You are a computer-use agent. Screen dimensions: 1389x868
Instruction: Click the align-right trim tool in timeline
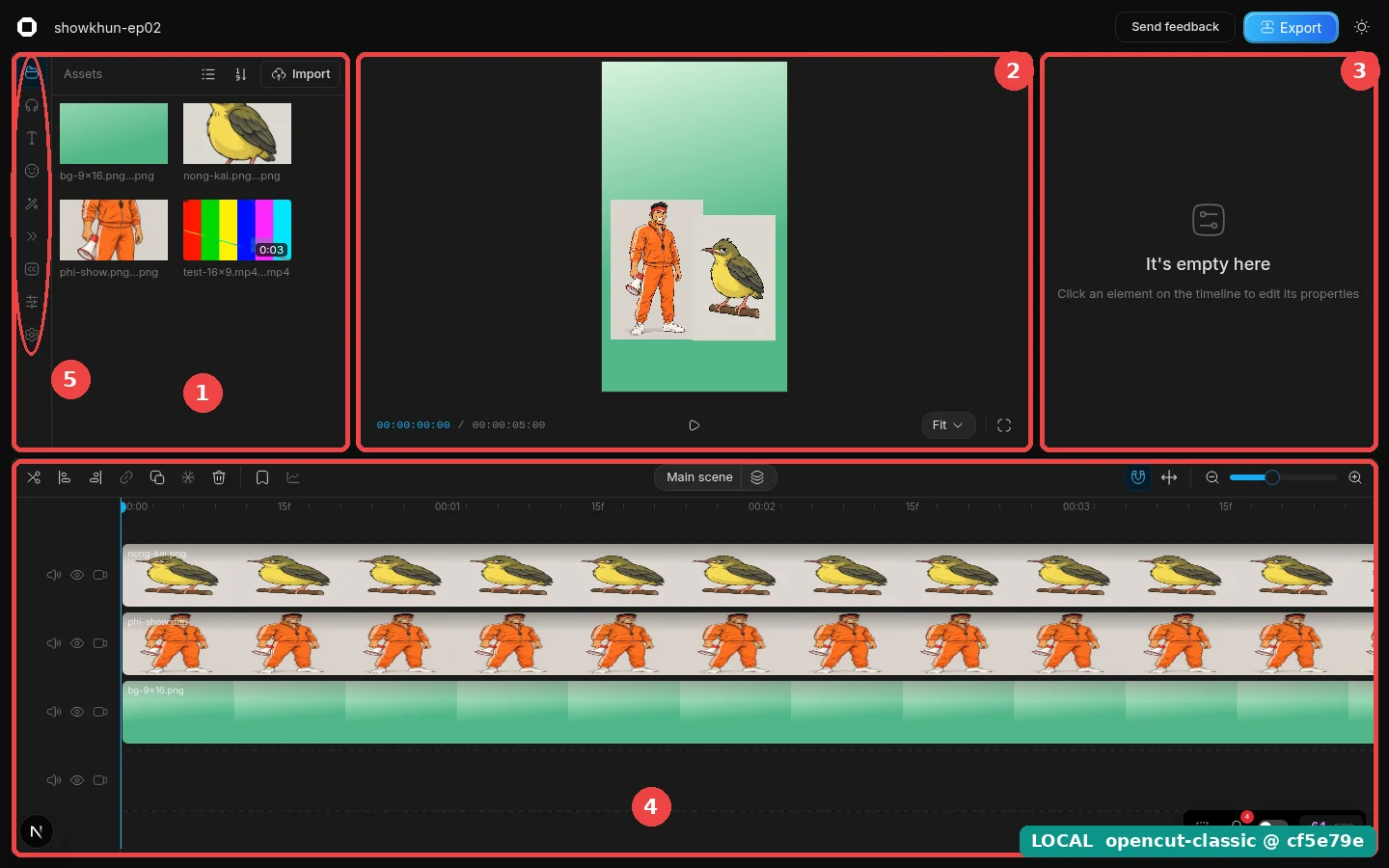tap(95, 477)
